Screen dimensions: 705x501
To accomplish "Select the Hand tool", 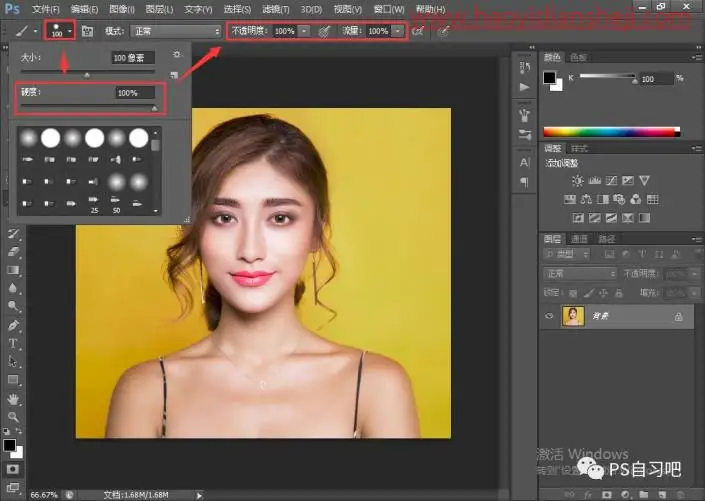I will pyautogui.click(x=13, y=399).
